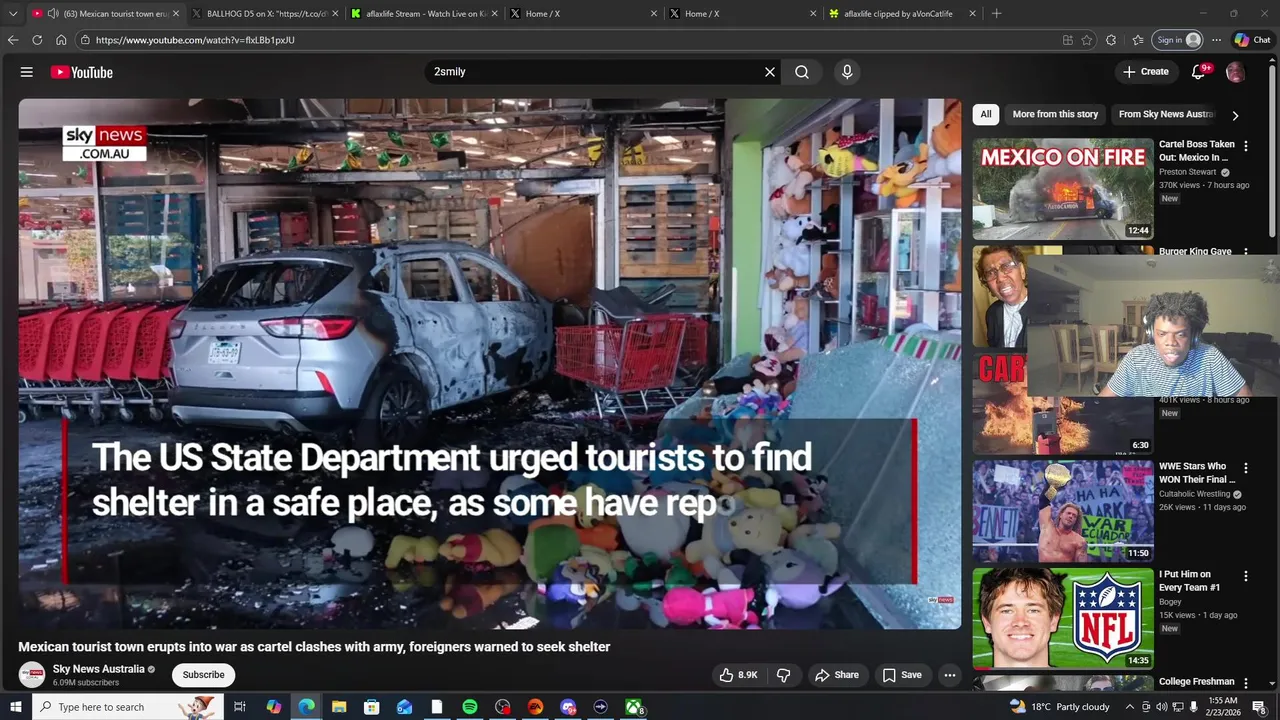This screenshot has width=1280, height=720.
Task: Select More from this story chip
Action: click(x=1055, y=114)
